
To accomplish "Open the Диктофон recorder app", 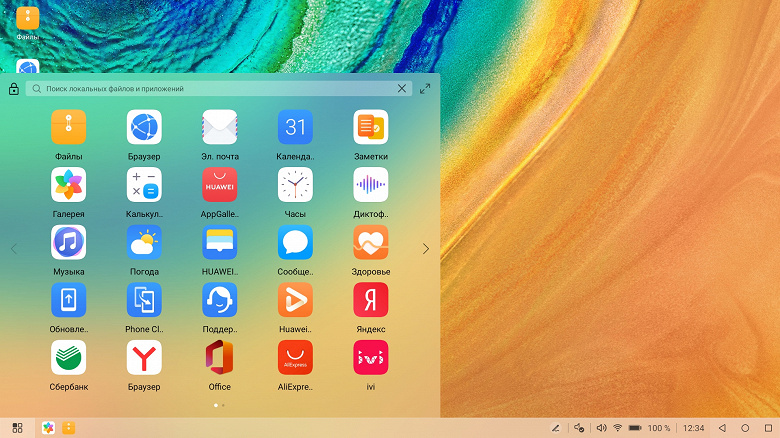I will click(371, 185).
